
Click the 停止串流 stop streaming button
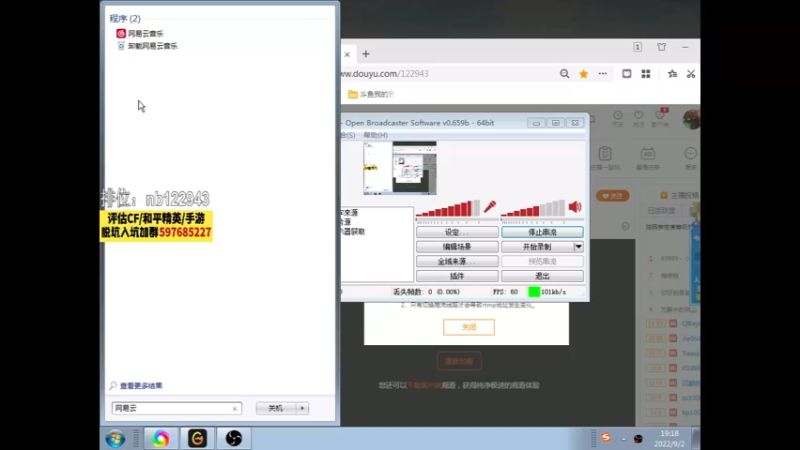[x=542, y=232]
